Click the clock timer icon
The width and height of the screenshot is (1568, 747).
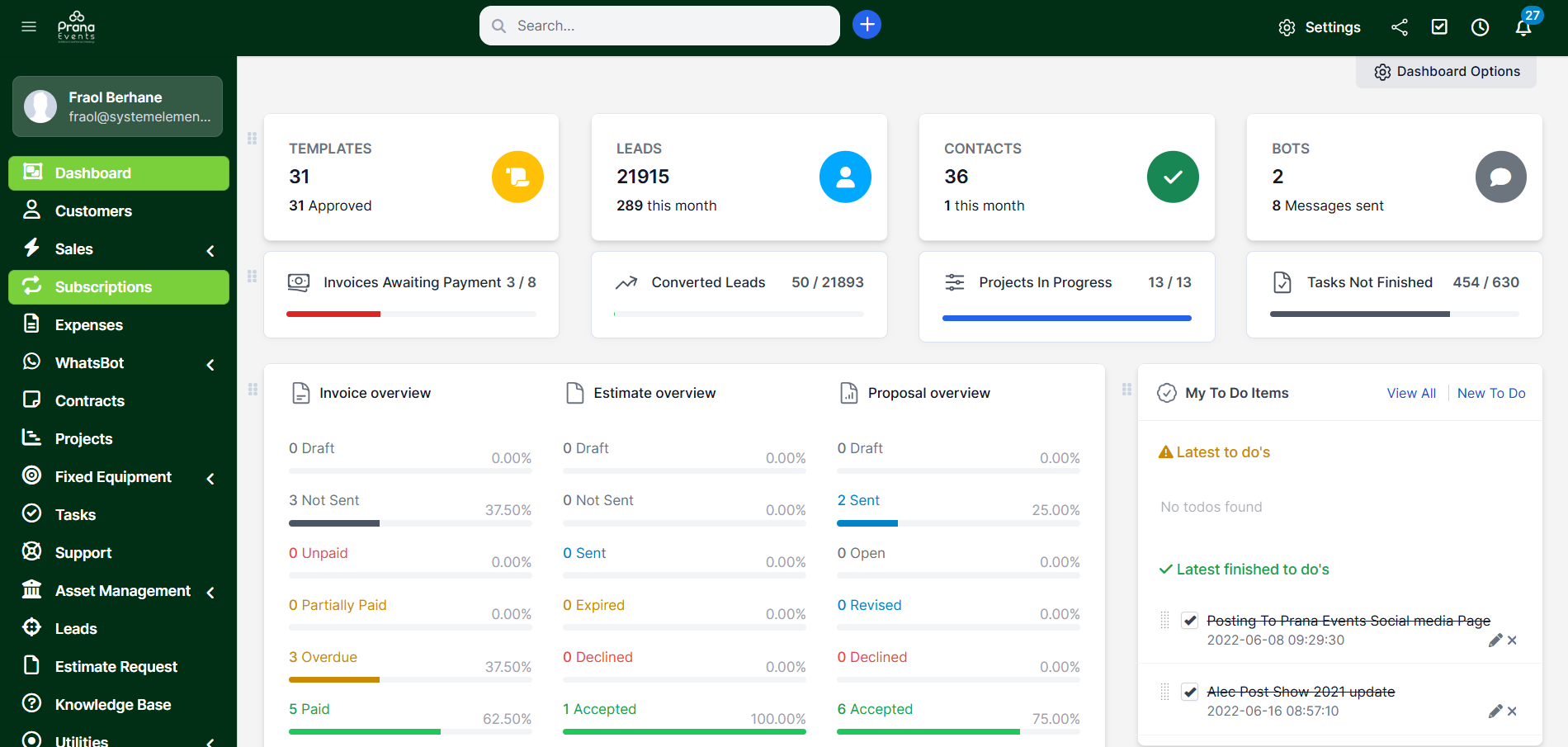tap(1480, 27)
